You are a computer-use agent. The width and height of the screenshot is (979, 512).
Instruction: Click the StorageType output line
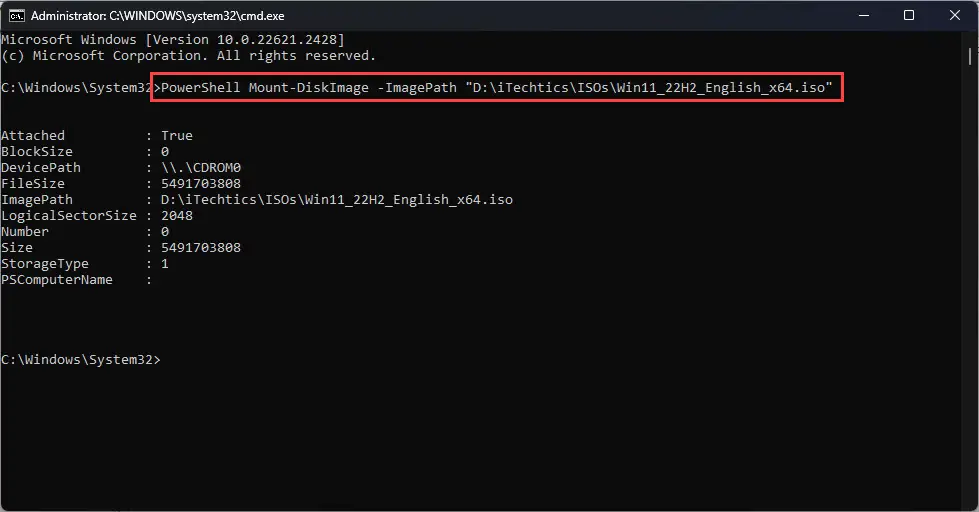click(x=85, y=263)
